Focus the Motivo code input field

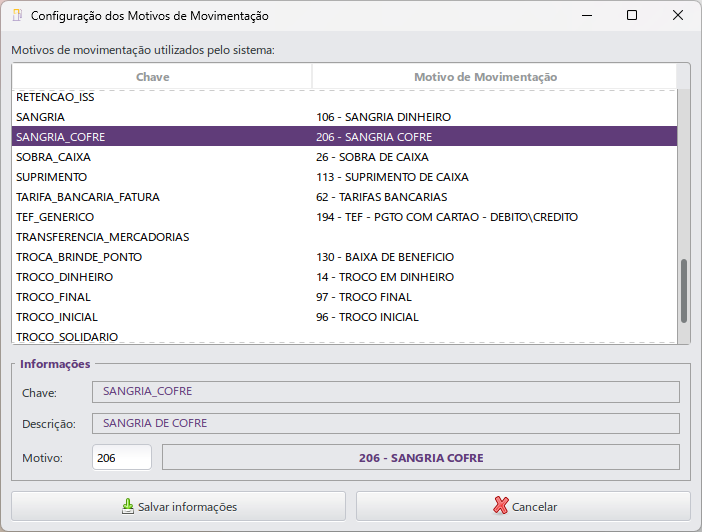pyautogui.click(x=121, y=457)
